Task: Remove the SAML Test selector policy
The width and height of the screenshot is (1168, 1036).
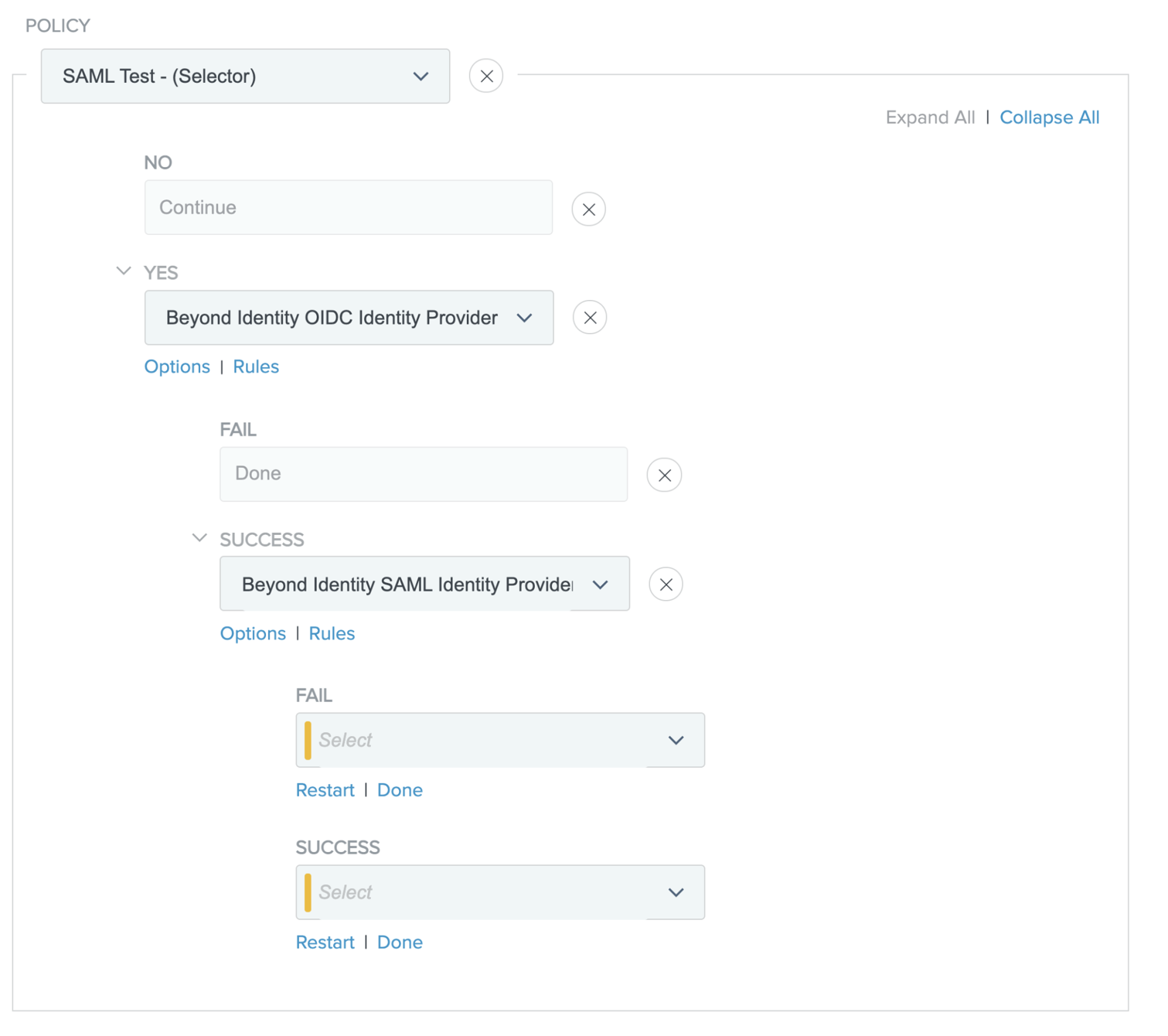Action: click(485, 76)
